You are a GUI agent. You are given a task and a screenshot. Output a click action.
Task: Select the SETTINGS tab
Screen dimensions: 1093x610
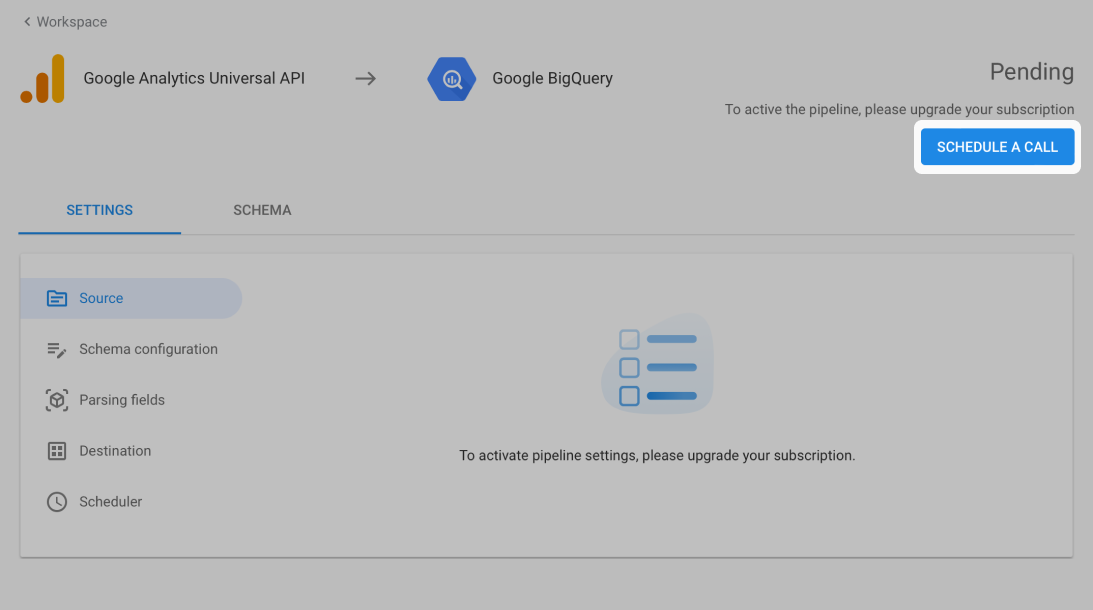click(100, 210)
